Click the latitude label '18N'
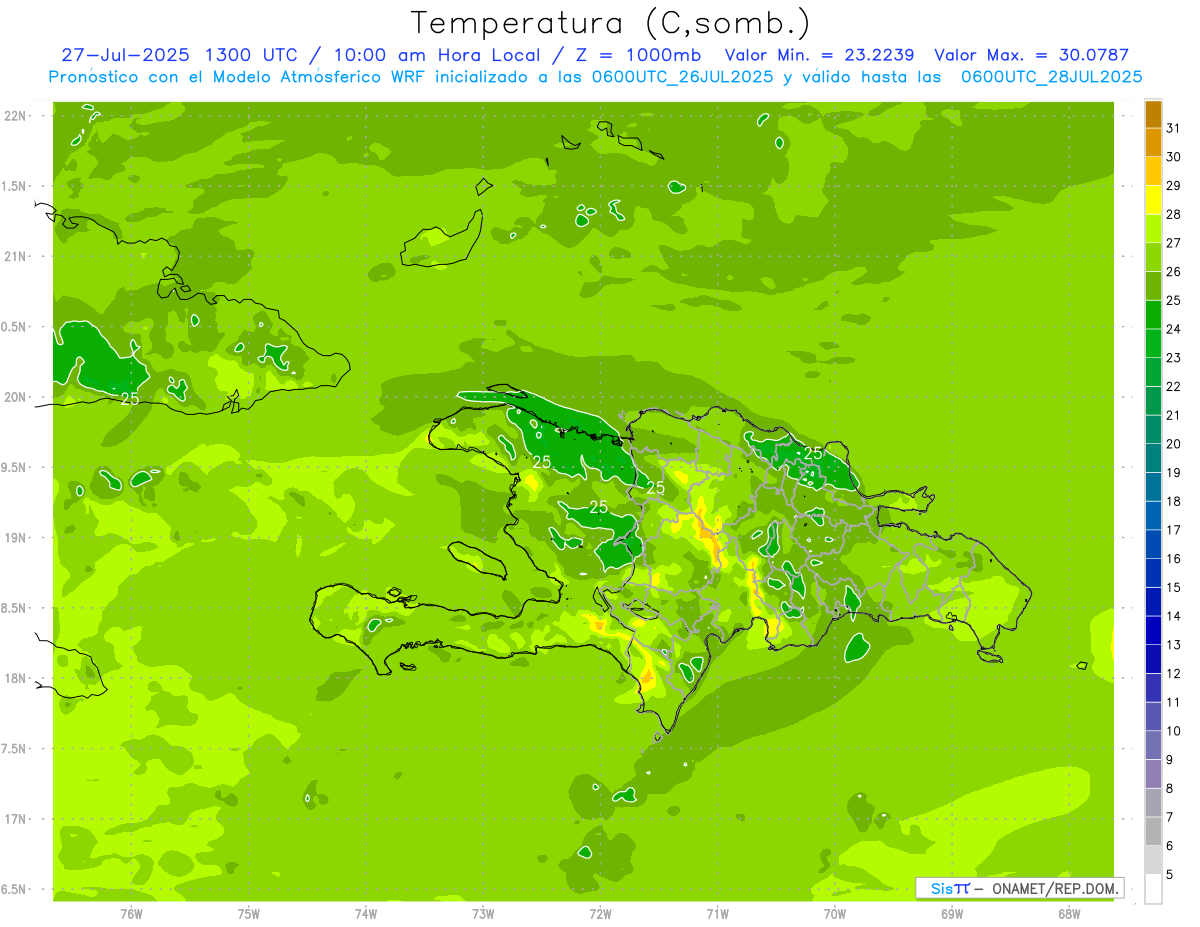This screenshot has width=1200, height=927. tap(17, 679)
